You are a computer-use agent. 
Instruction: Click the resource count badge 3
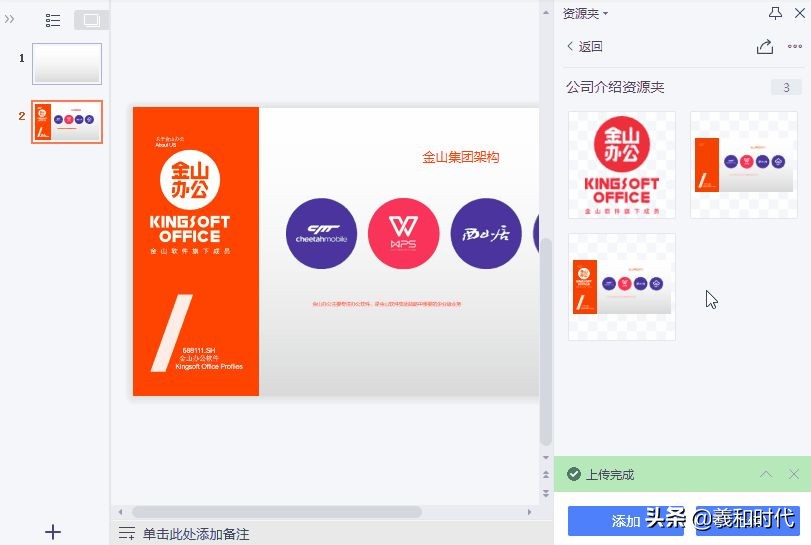point(786,87)
